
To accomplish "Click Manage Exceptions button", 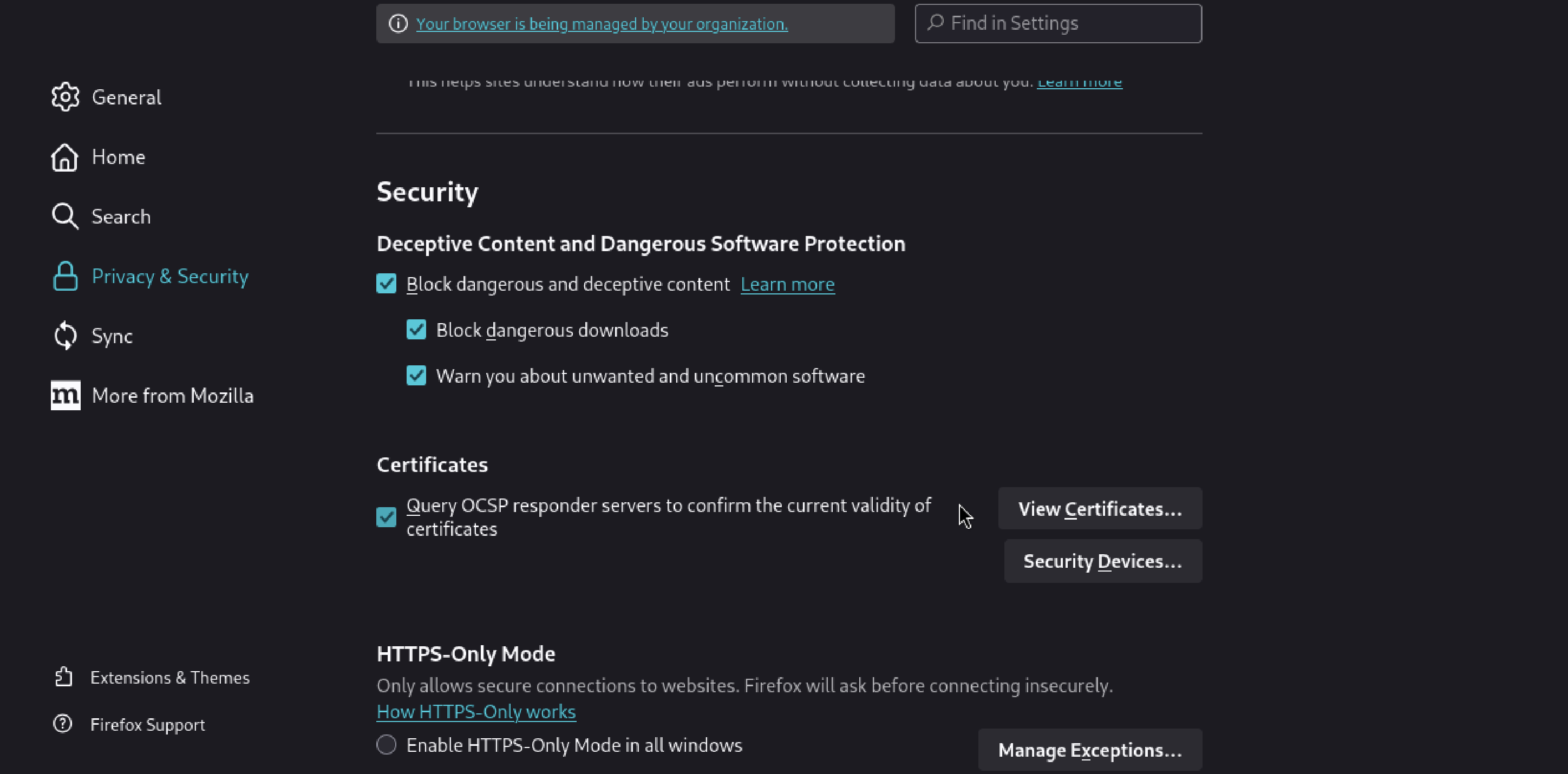I will click(1089, 750).
